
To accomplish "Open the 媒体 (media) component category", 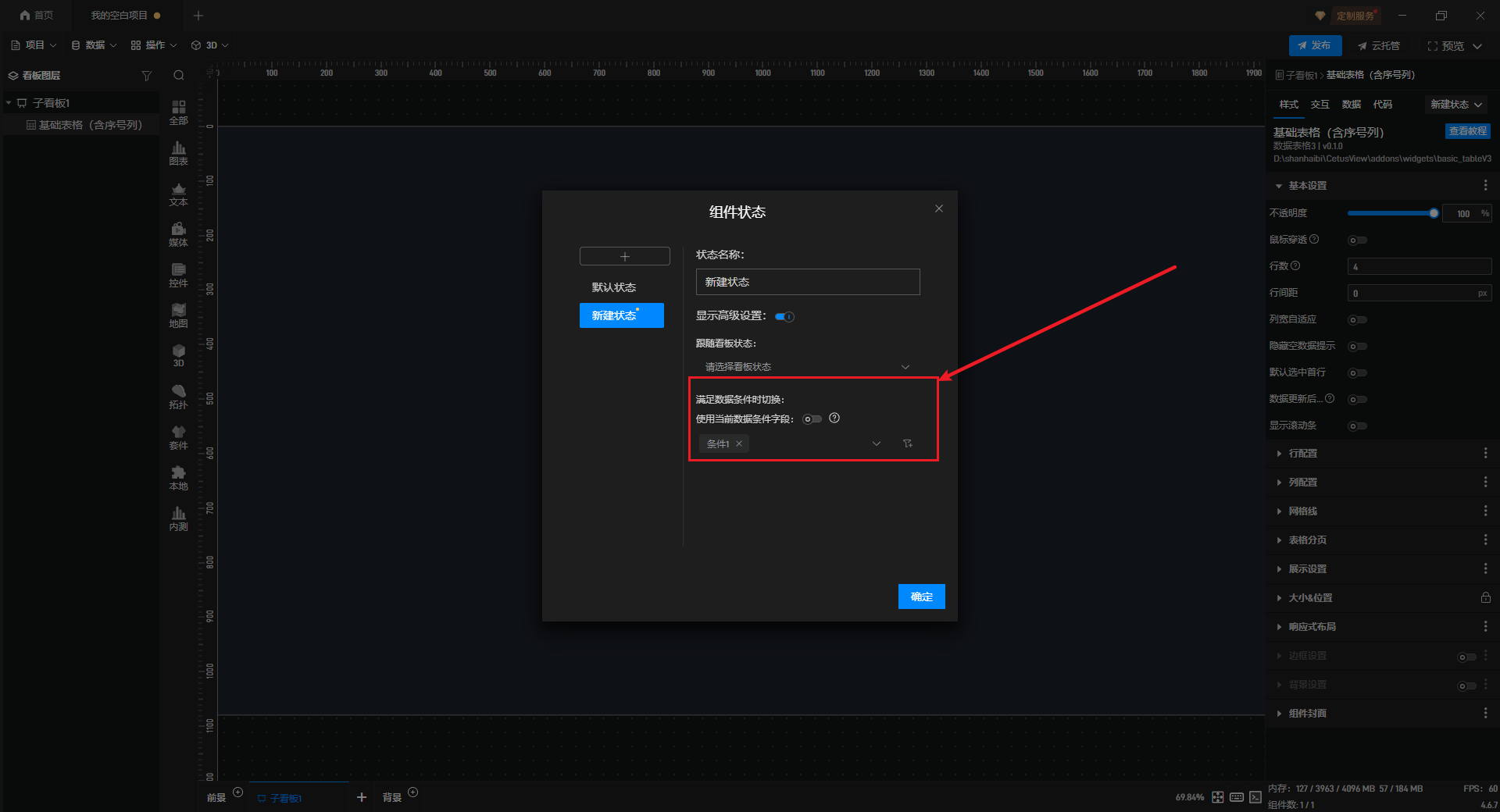I will click(x=178, y=234).
